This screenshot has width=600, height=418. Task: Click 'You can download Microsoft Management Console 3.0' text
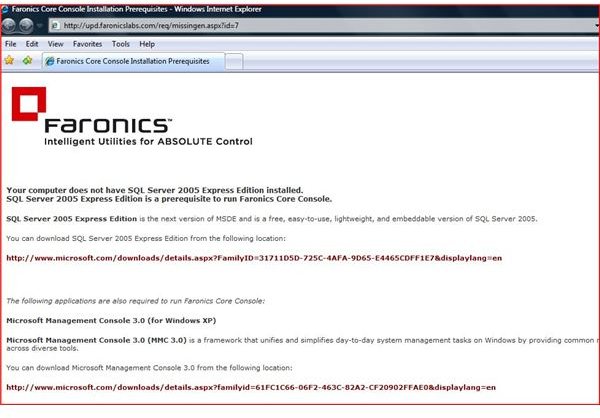tap(149, 368)
